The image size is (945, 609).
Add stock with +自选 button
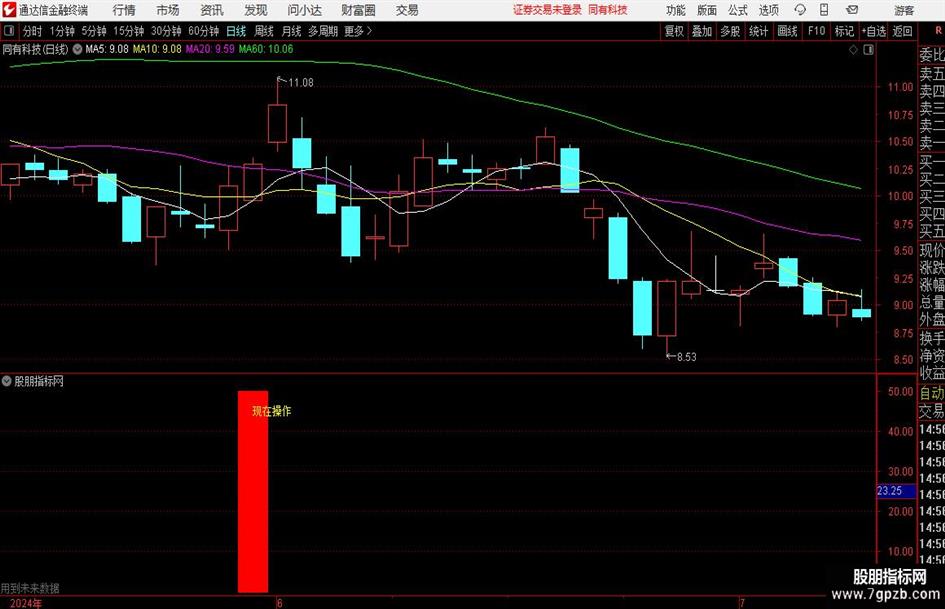tap(873, 31)
